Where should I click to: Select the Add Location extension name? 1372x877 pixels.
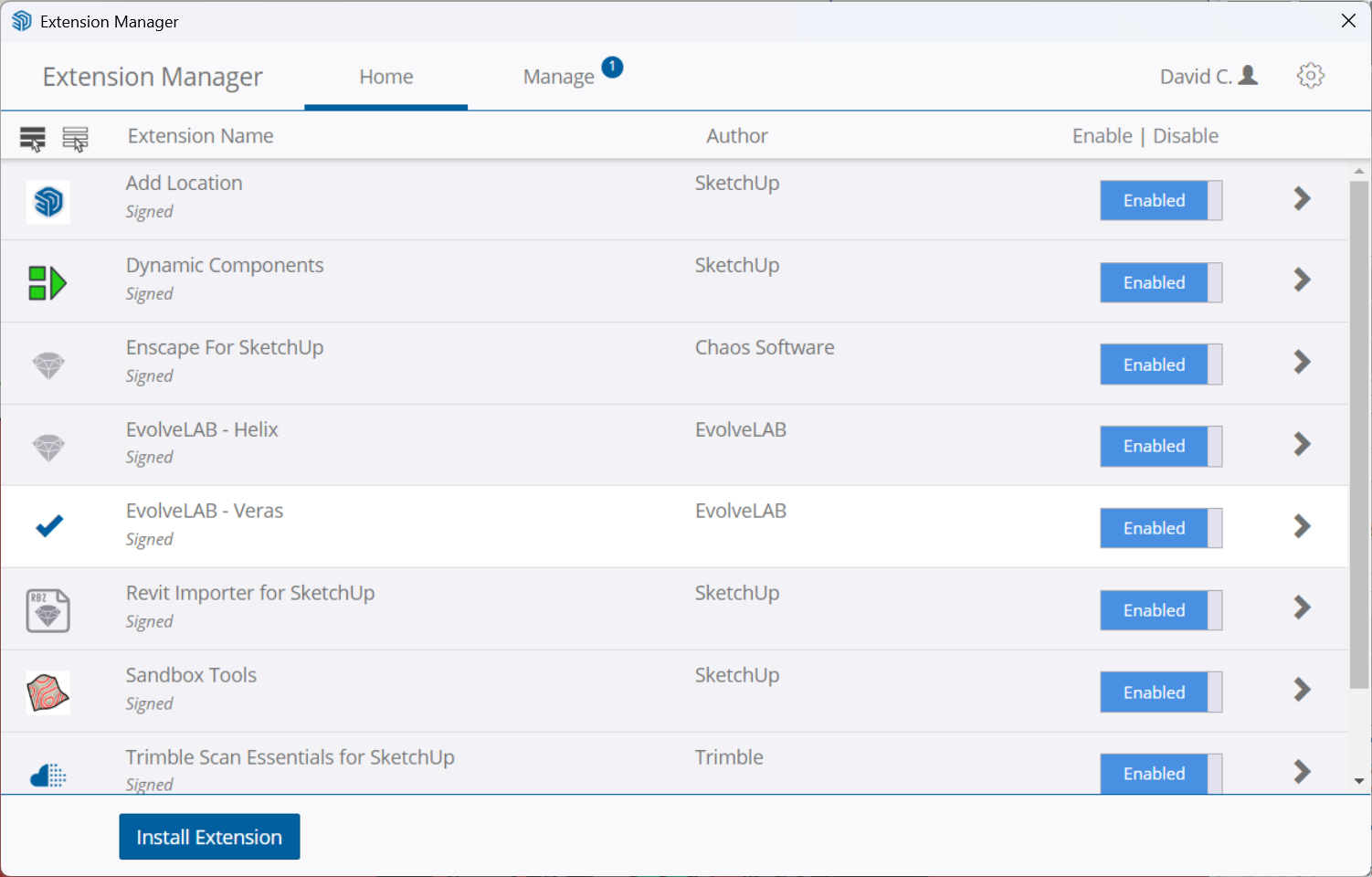(185, 183)
